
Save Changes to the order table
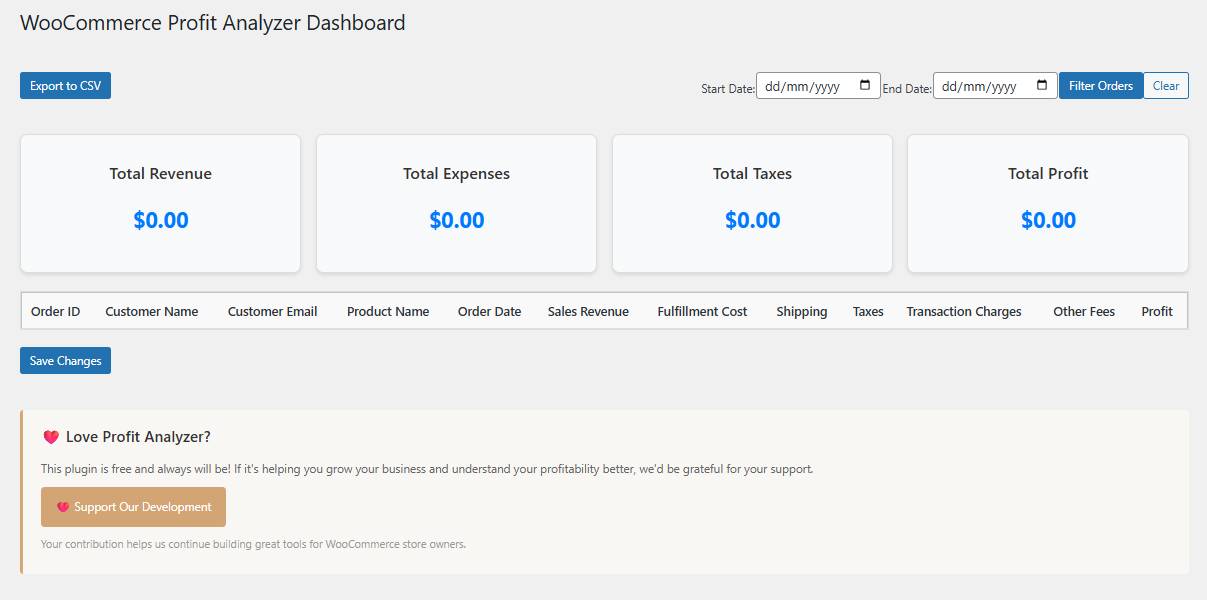64,360
